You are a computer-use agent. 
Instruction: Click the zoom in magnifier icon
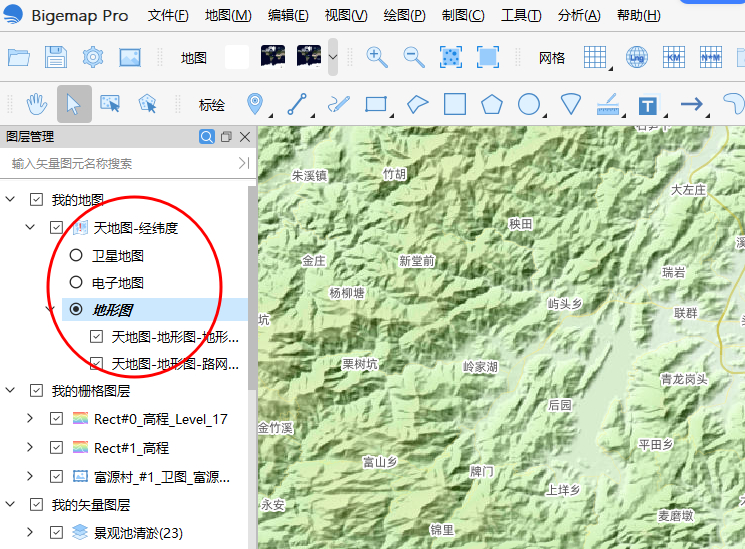(377, 58)
